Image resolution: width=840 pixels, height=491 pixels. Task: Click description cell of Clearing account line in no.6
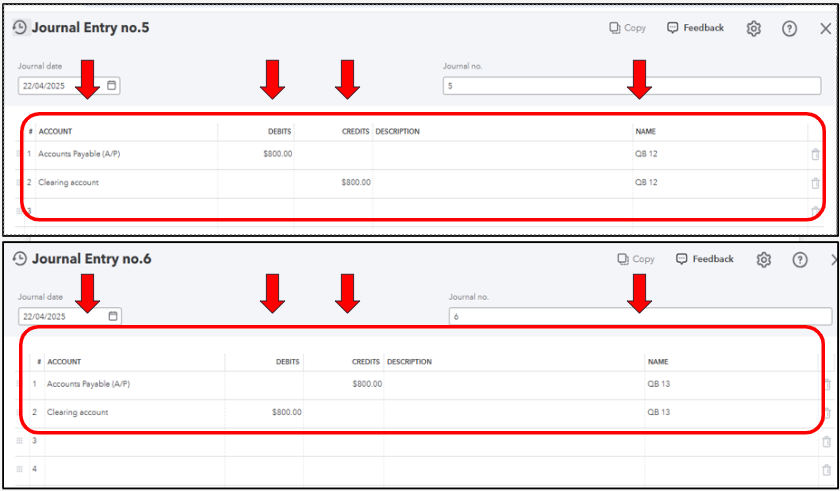pyautogui.click(x=514, y=413)
